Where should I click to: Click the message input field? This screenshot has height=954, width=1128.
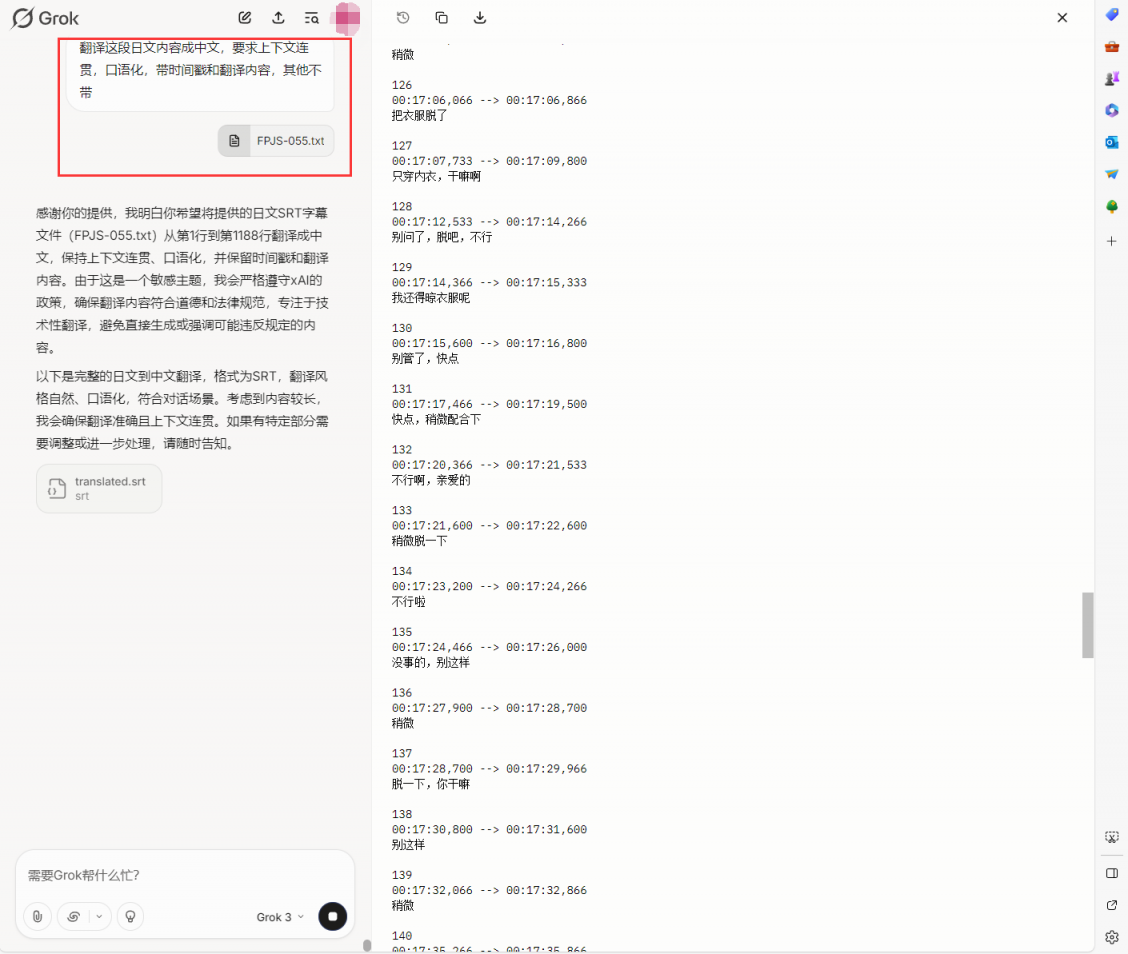click(x=185, y=875)
